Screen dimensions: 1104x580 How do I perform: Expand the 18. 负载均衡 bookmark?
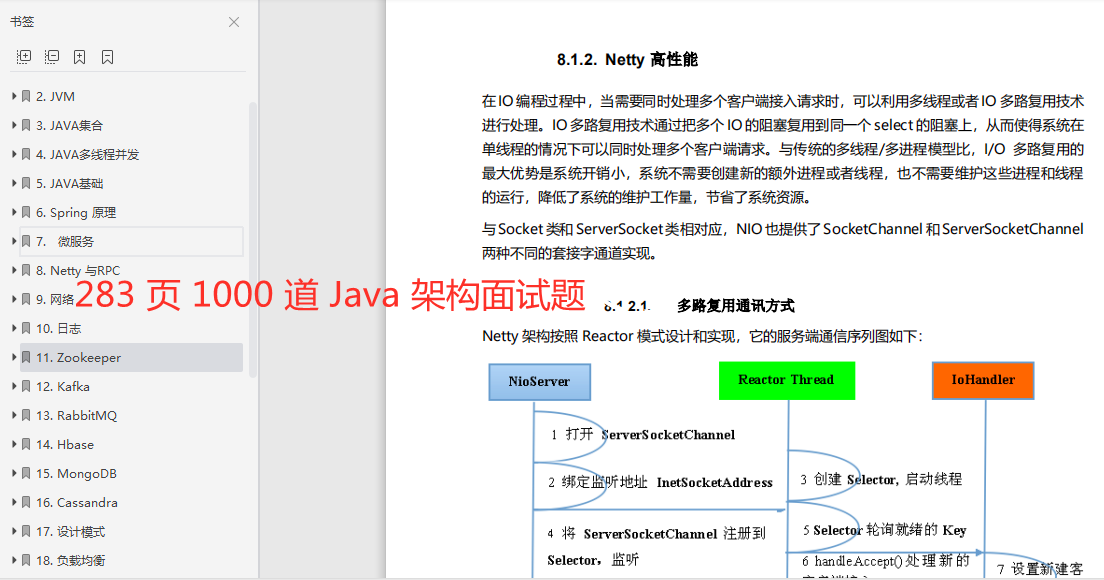(x=14, y=560)
